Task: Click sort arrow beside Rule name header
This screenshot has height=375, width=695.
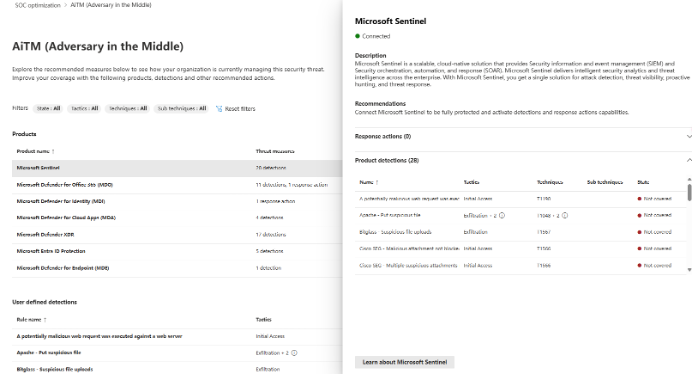Action: [x=45, y=320]
